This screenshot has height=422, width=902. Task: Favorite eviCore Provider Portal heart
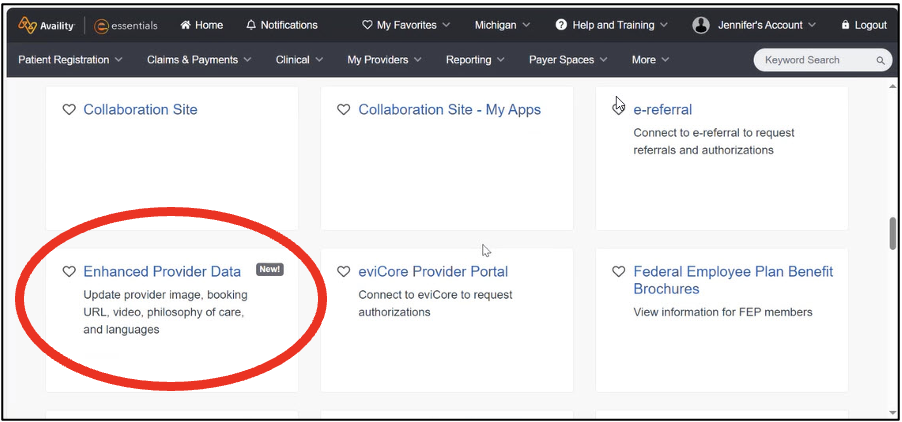tap(343, 271)
